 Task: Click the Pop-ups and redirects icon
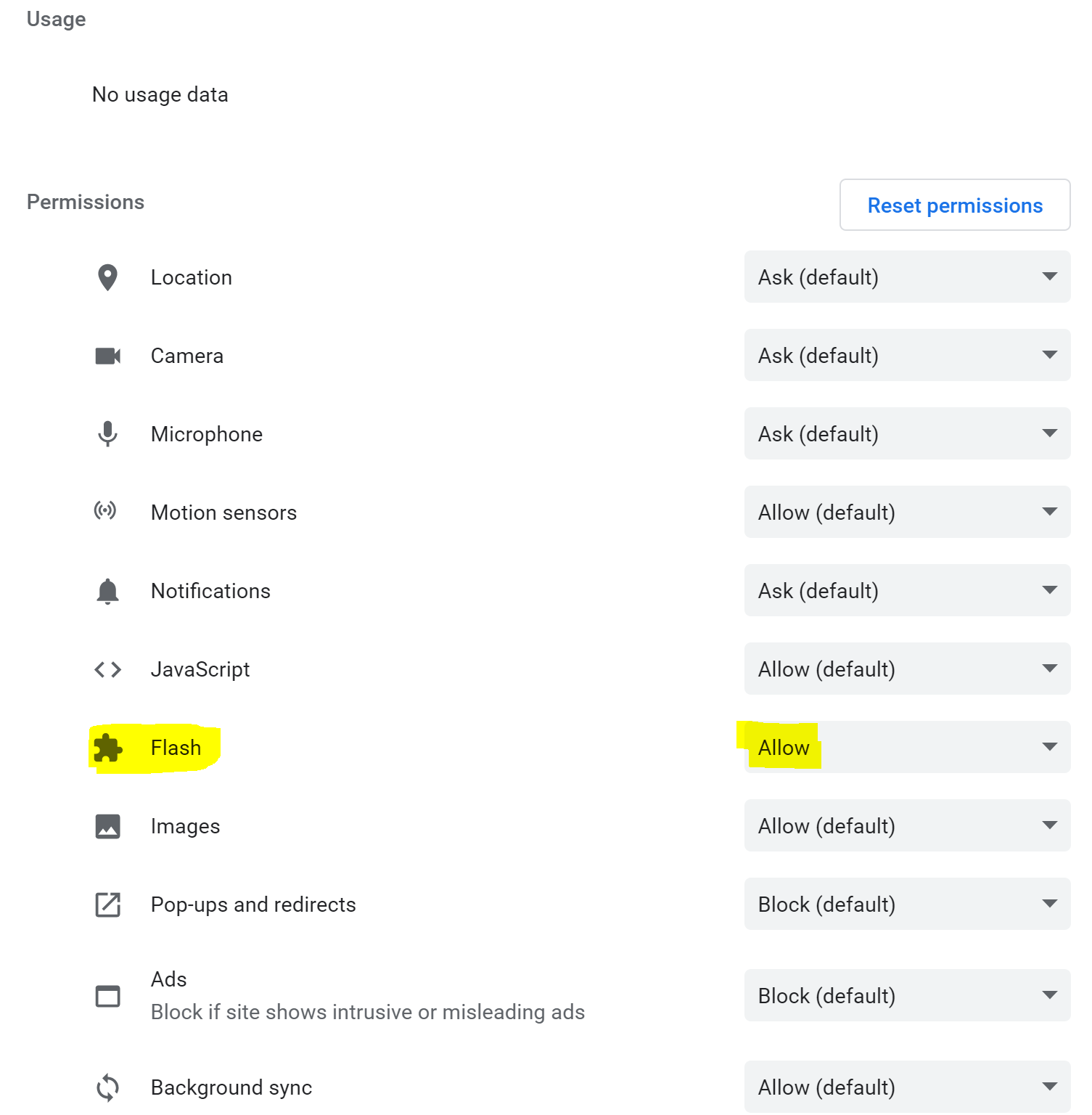point(107,904)
